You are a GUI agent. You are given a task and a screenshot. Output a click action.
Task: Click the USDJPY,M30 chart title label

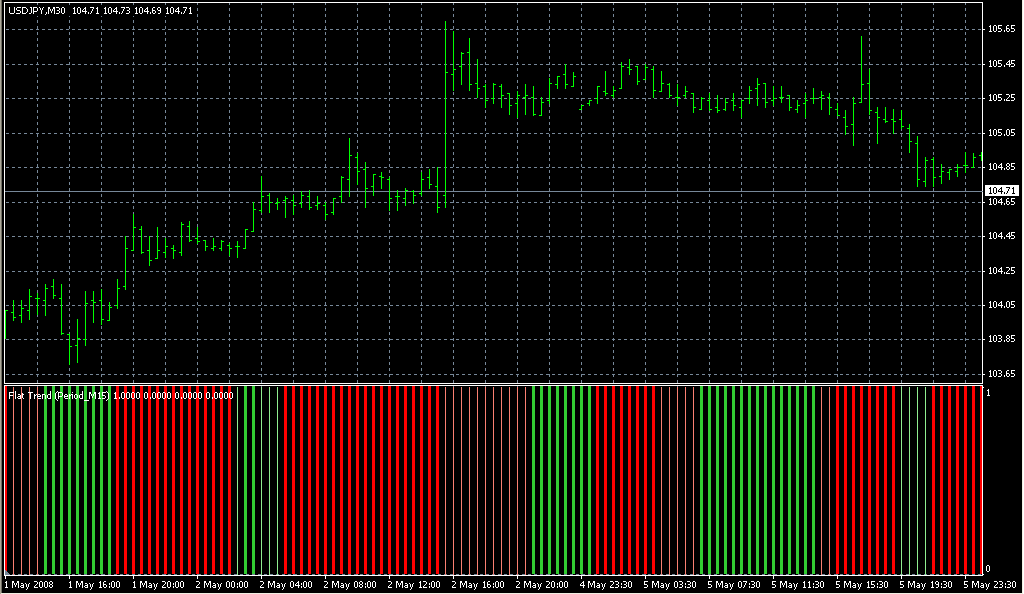(x=37, y=11)
